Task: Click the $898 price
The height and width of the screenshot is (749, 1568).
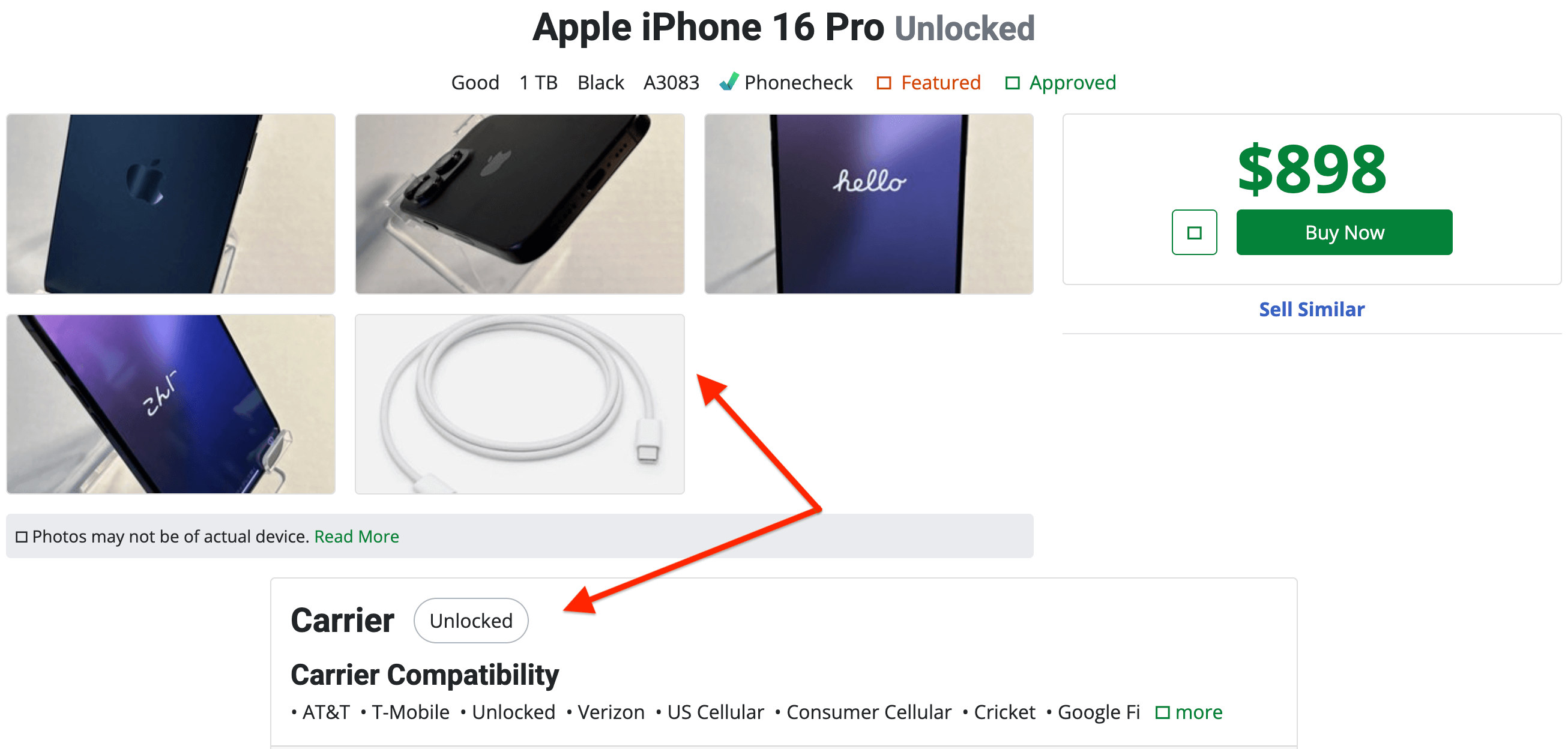Action: point(1312,169)
